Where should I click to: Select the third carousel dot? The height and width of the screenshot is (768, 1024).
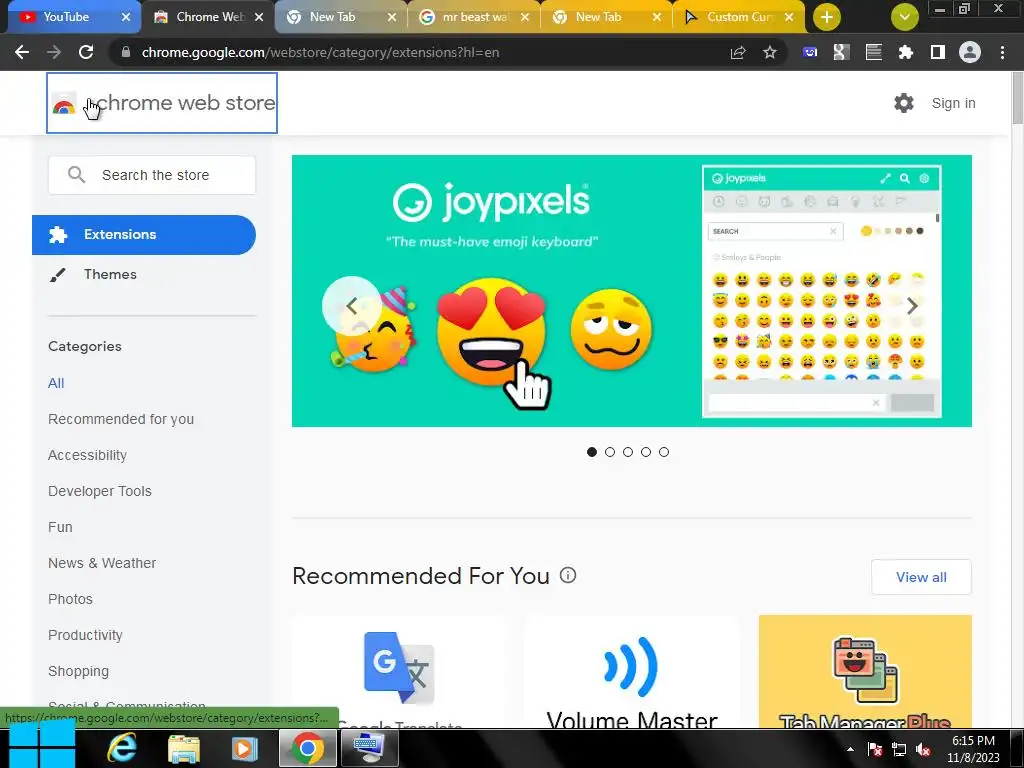click(x=628, y=452)
